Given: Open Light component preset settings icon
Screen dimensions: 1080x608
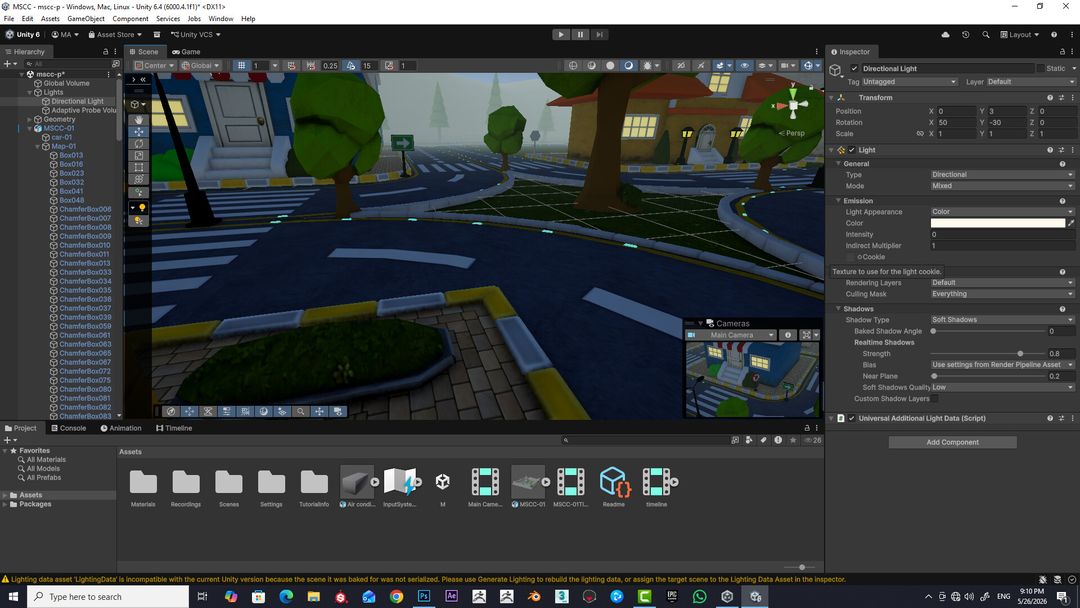Looking at the screenshot, I should (1061, 150).
